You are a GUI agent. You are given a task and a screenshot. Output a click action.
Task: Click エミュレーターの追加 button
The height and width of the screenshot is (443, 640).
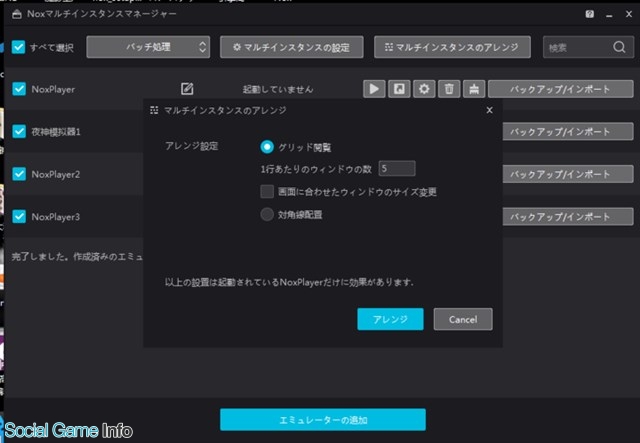pos(323,419)
